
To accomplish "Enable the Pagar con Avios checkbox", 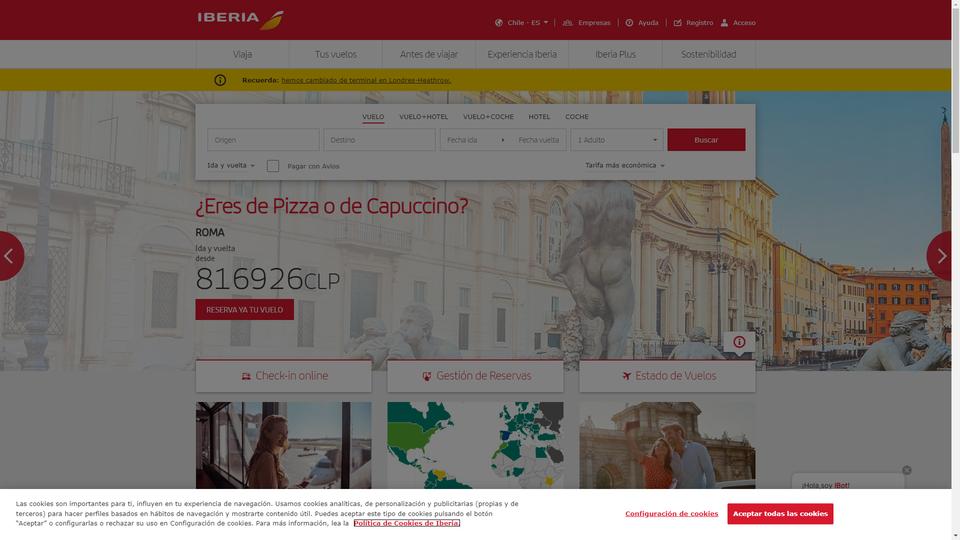I will pyautogui.click(x=273, y=166).
